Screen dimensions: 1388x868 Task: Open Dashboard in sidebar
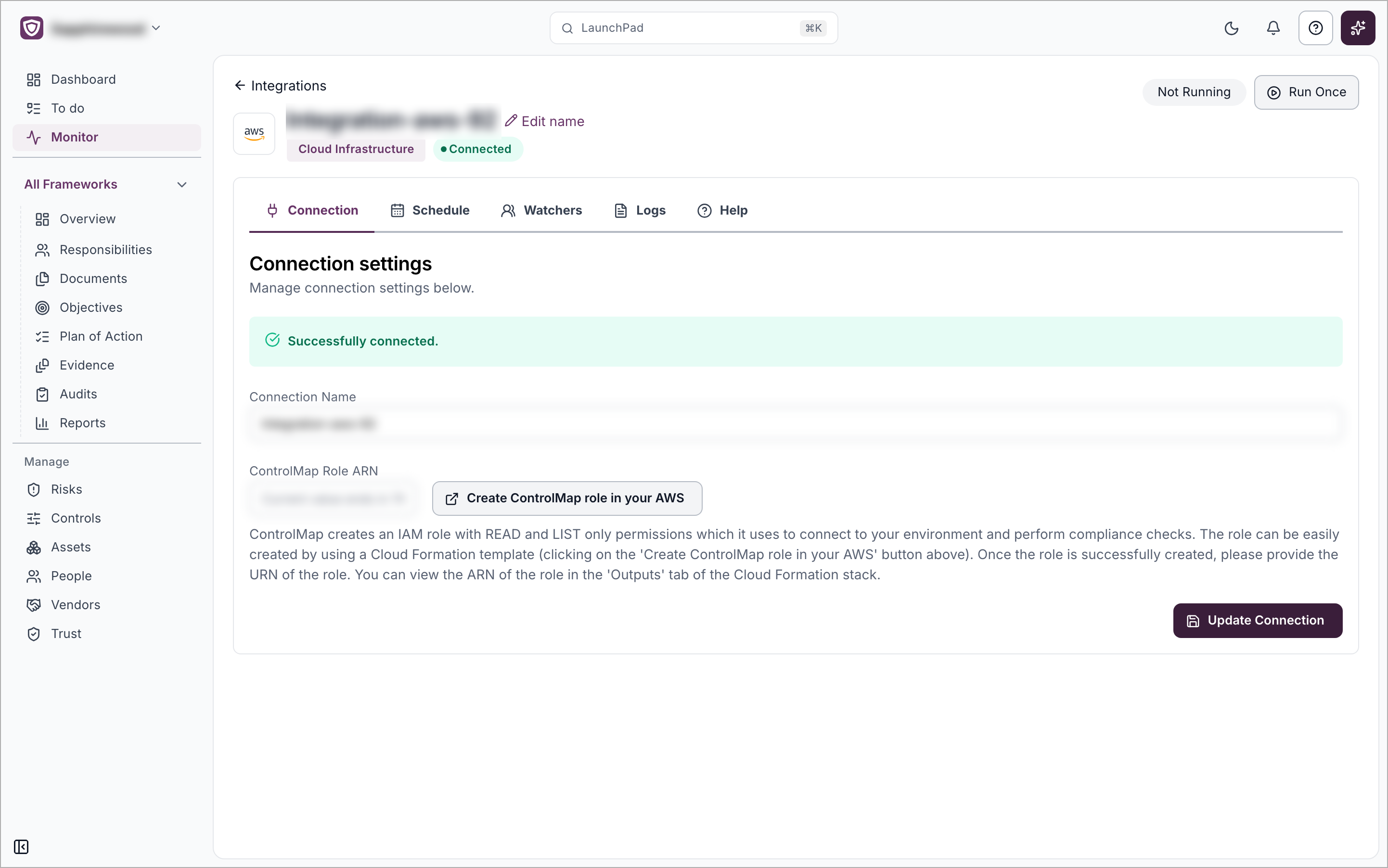[107, 79]
